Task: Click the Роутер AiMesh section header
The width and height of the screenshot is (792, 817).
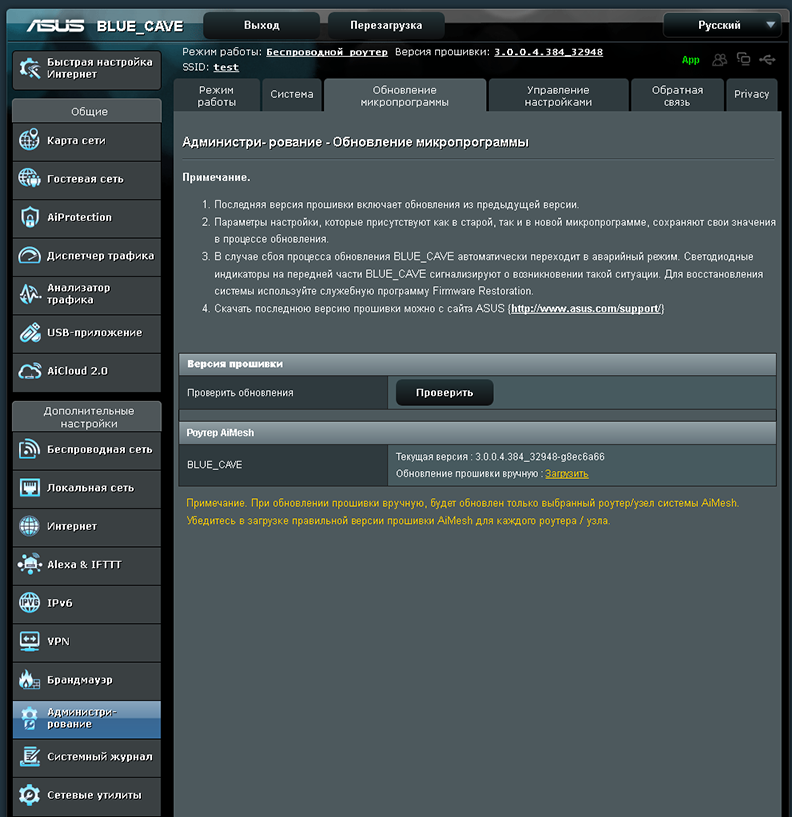Action: pyautogui.click(x=477, y=433)
